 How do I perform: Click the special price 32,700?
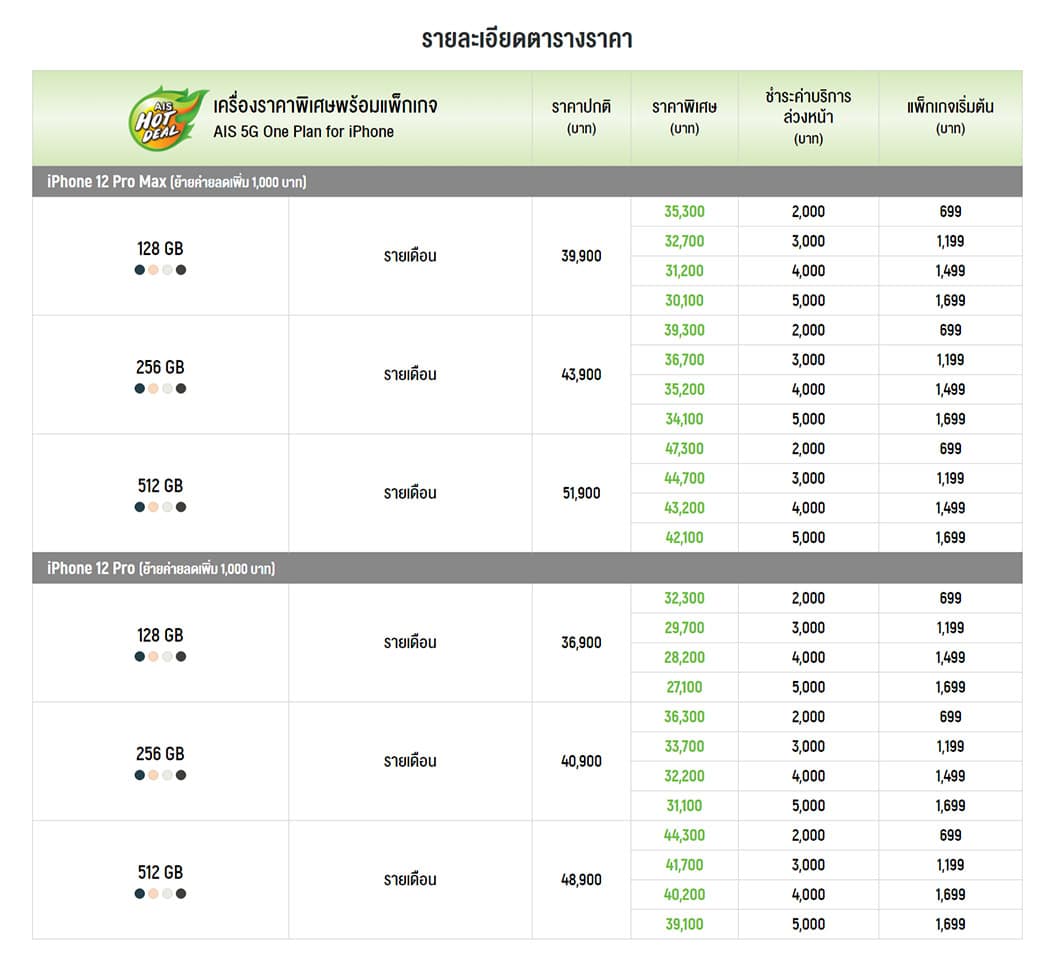point(684,241)
